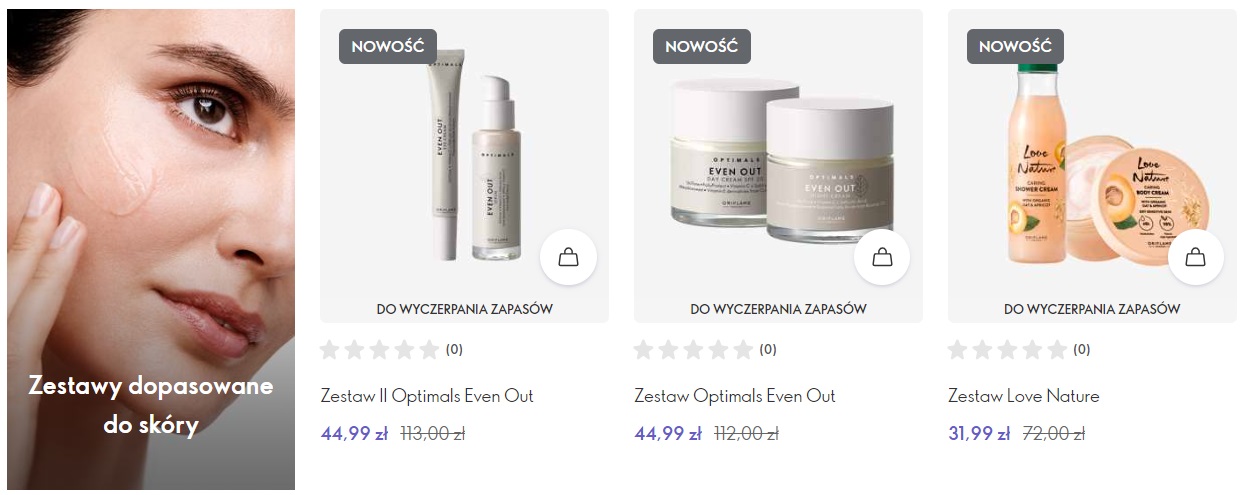The width and height of the screenshot is (1247, 495).
Task: Click the 44,99 zł price of Zestaw II
Action: coord(354,434)
